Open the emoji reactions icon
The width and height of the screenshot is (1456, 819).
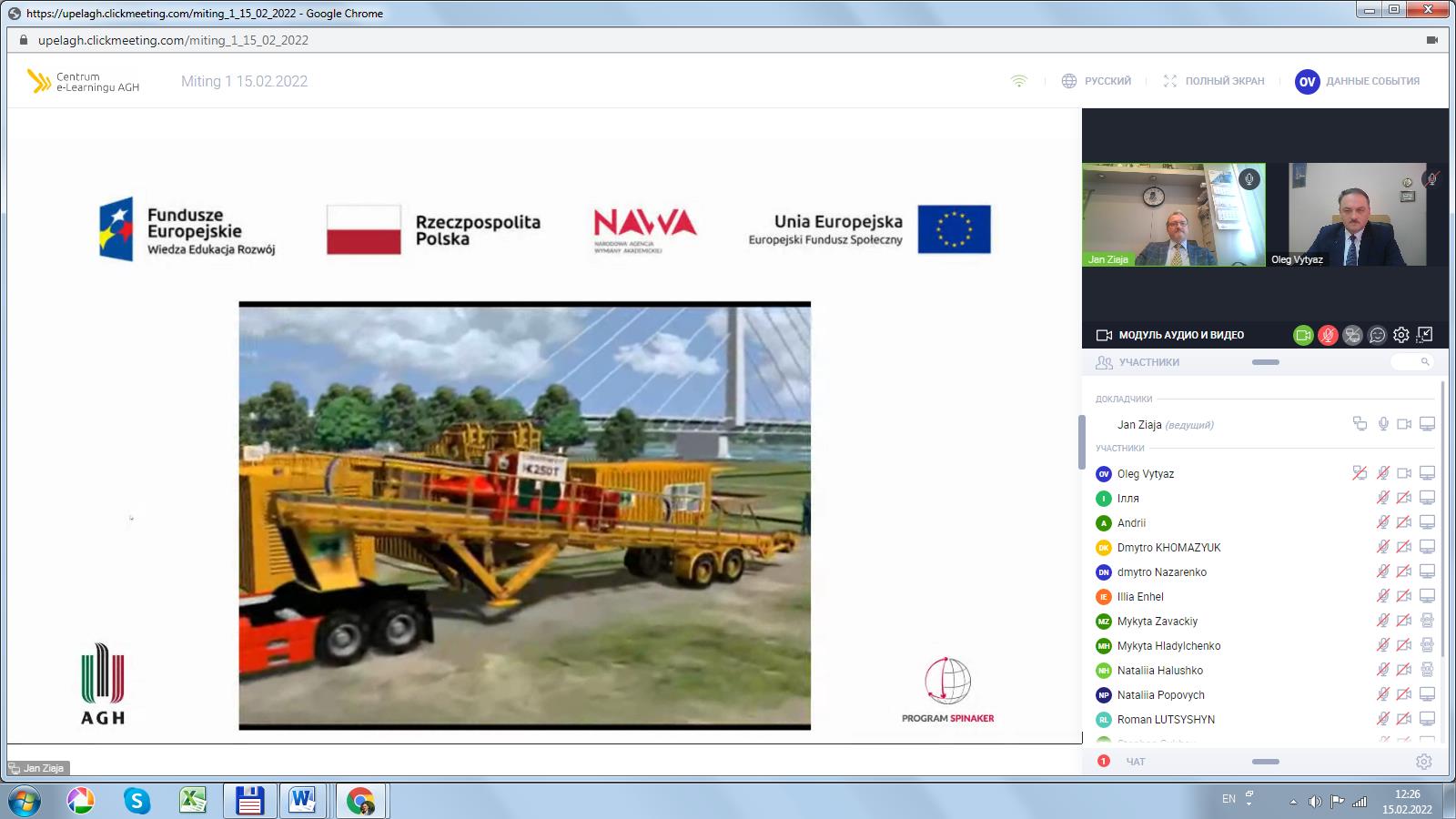[x=1377, y=335]
